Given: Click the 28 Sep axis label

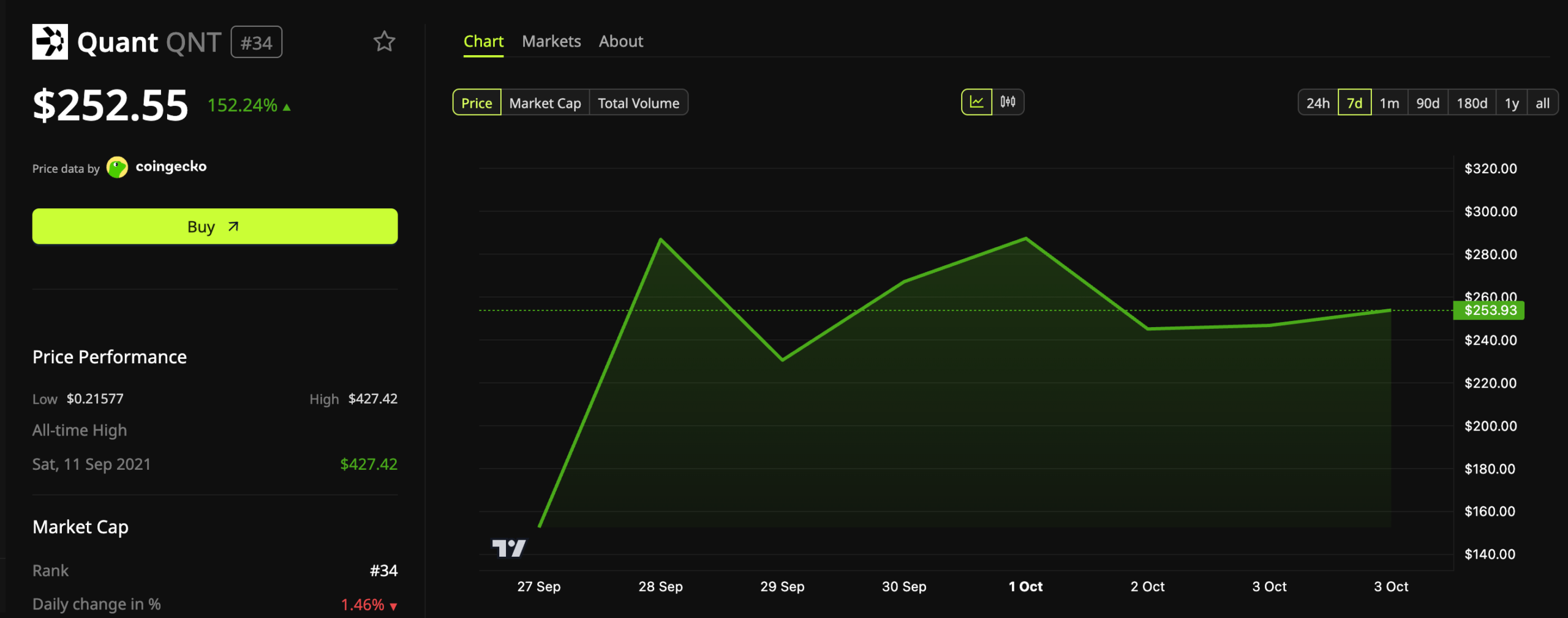Looking at the screenshot, I should pyautogui.click(x=660, y=586).
